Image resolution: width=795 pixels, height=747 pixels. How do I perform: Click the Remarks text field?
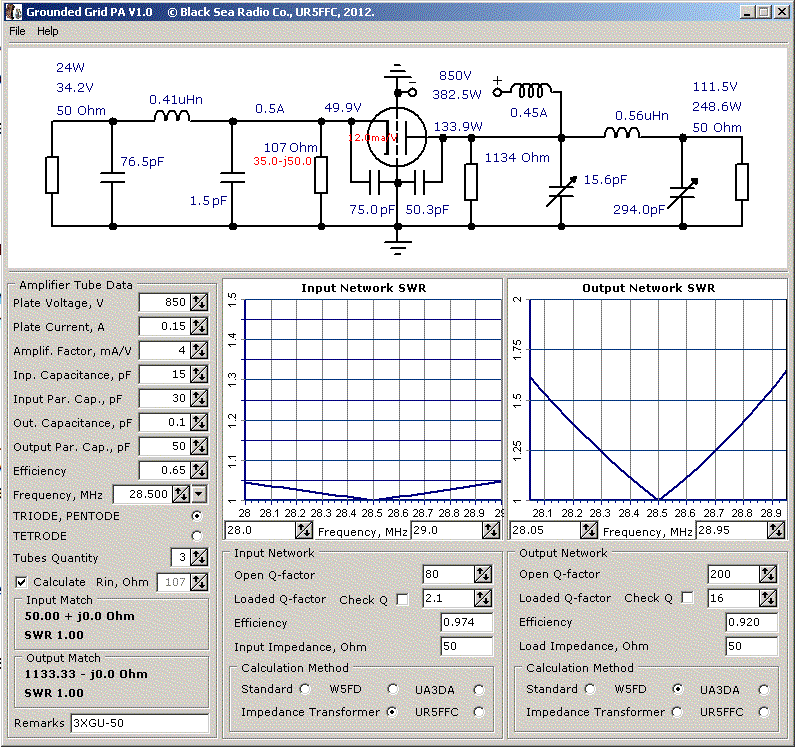(140, 723)
